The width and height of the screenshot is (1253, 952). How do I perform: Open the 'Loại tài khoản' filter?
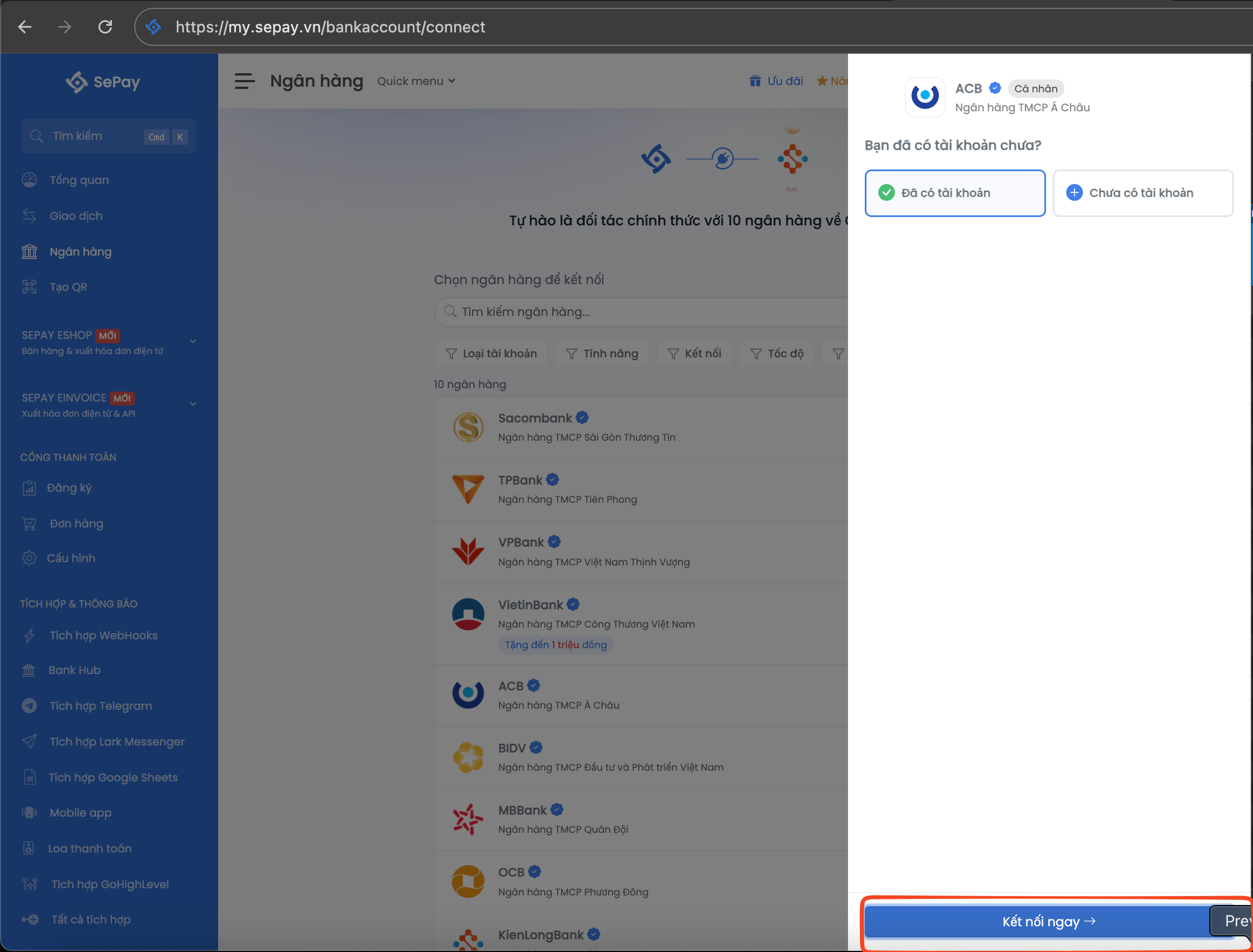pyautogui.click(x=491, y=354)
